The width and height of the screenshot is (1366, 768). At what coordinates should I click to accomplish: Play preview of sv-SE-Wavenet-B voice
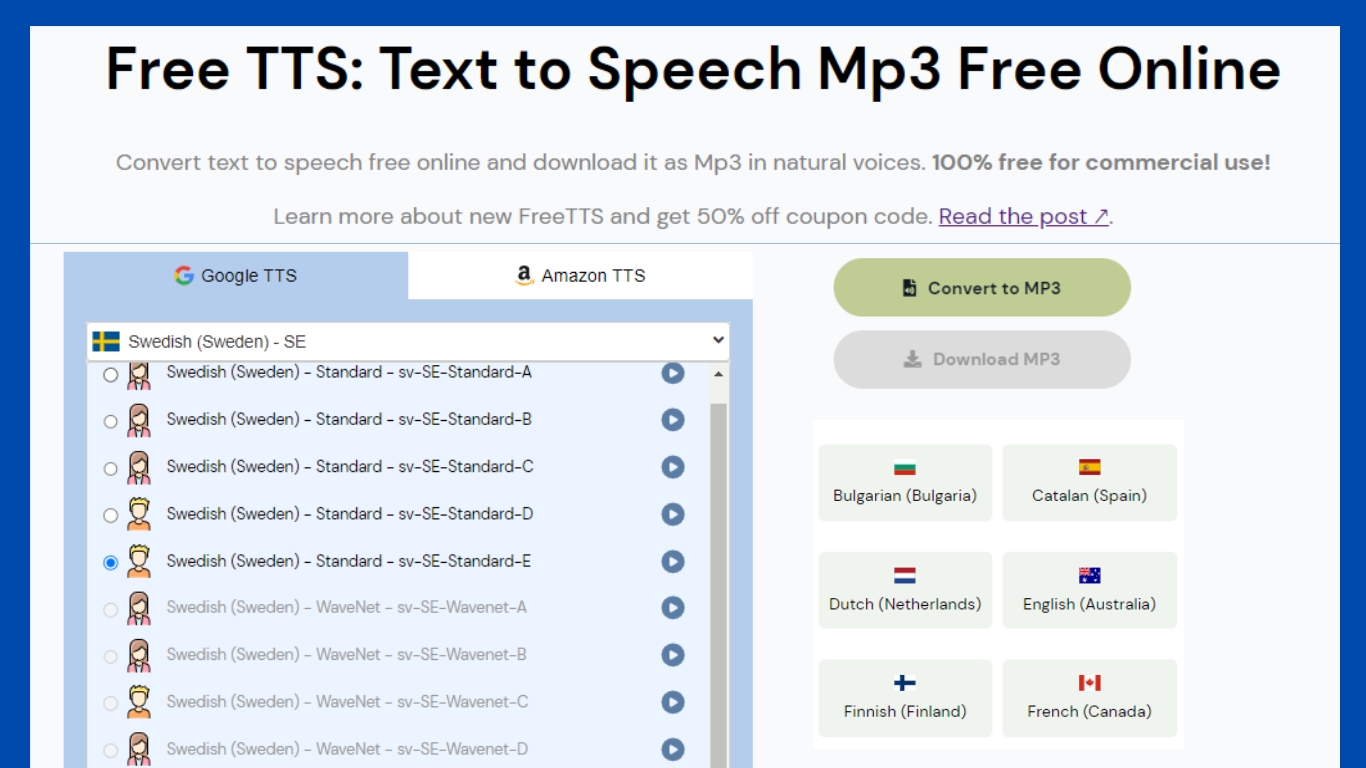click(673, 655)
